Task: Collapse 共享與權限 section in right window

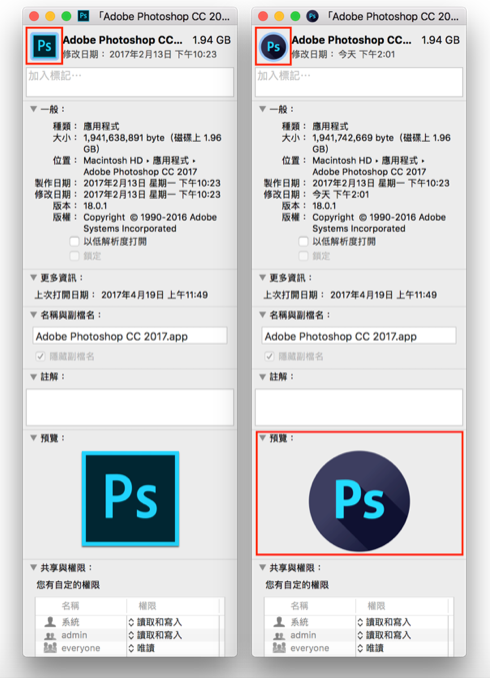Action: click(262, 567)
